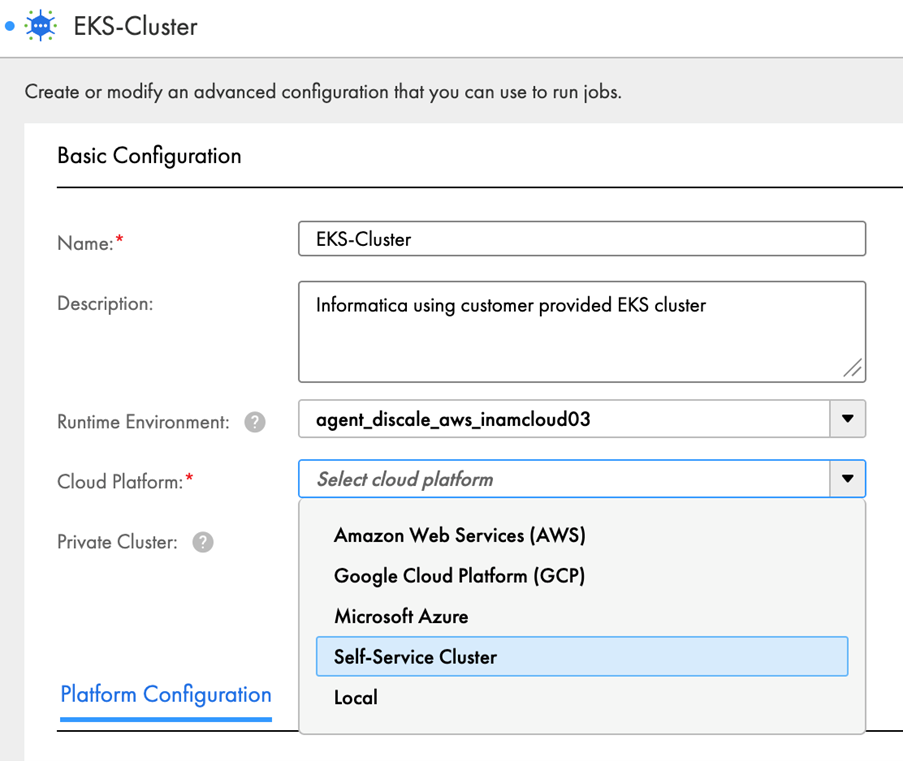Click the agent_discale_aws_inamcloud03 runtime field
This screenshot has height=761, width=903.
pos(563,419)
